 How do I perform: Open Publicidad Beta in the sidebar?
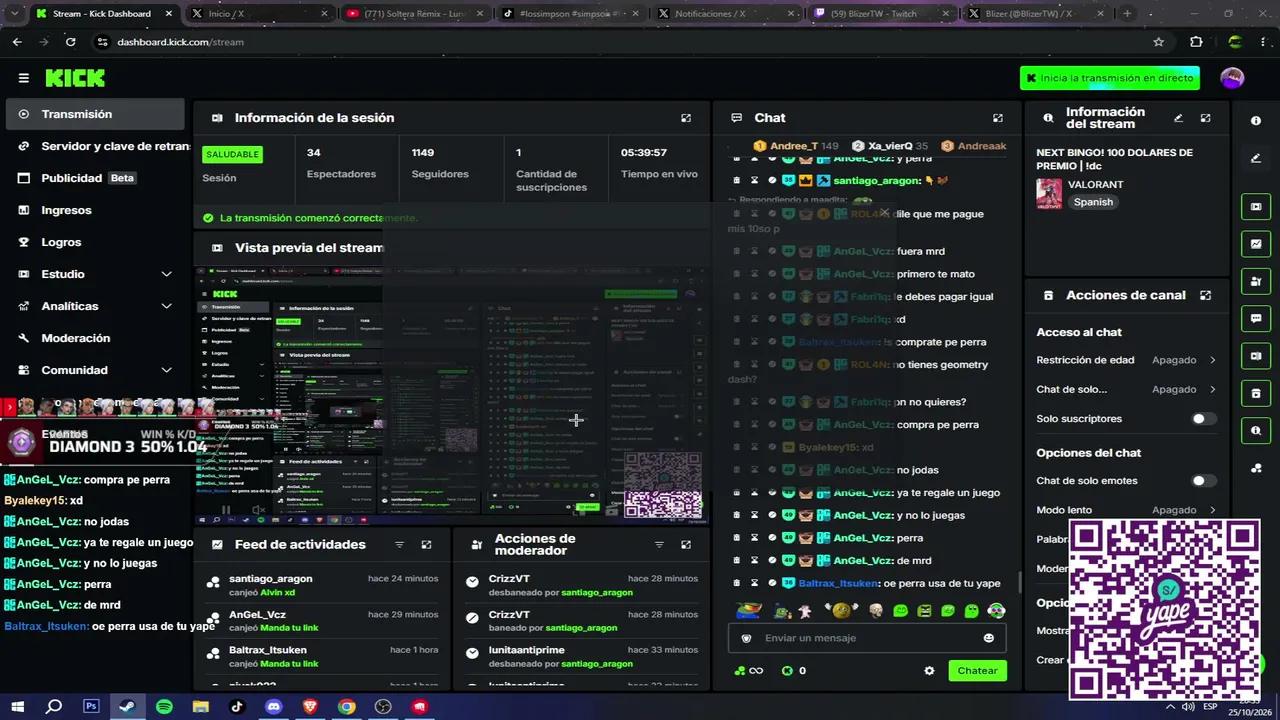coord(96,178)
